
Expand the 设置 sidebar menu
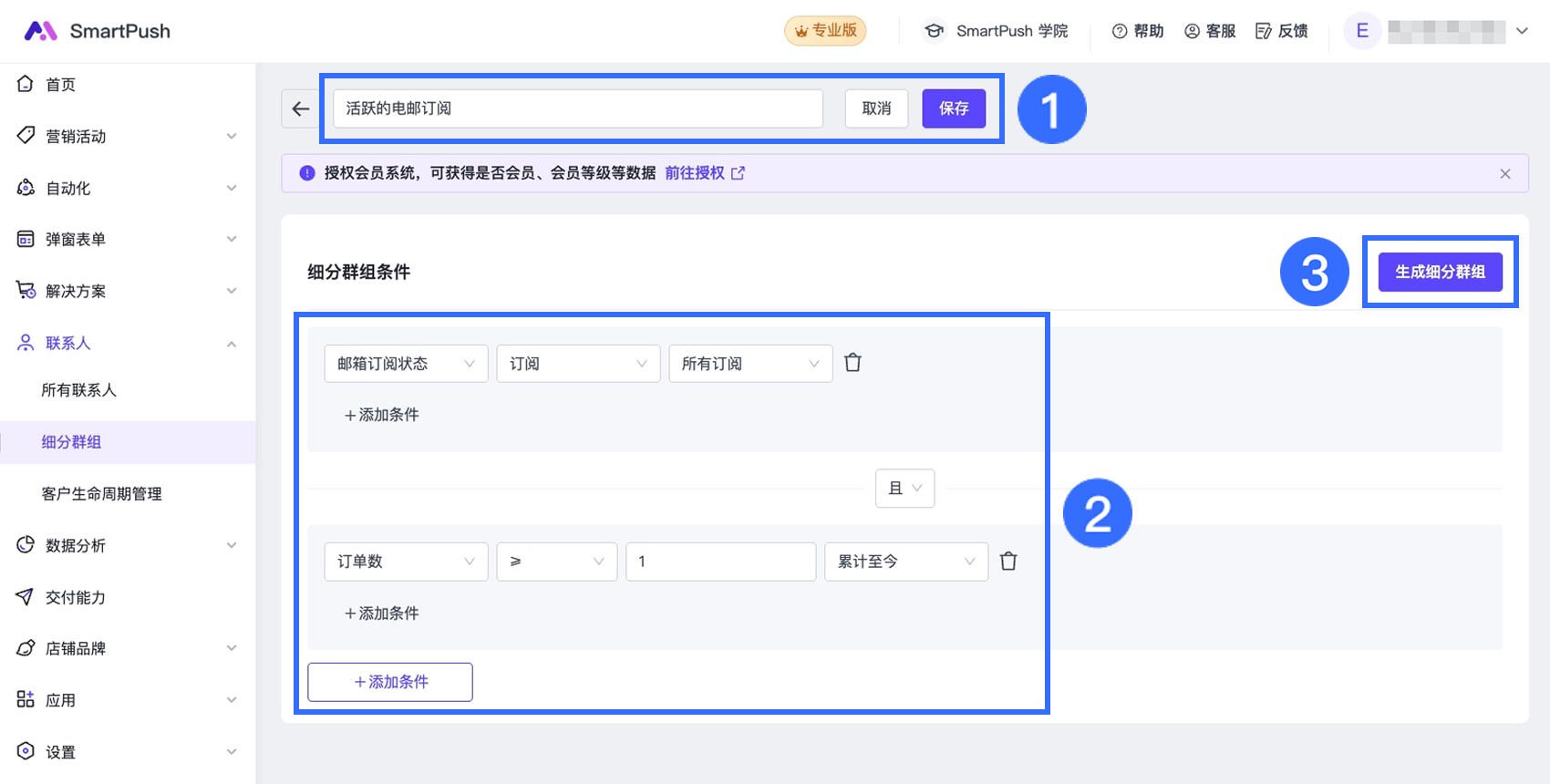[x=232, y=752]
